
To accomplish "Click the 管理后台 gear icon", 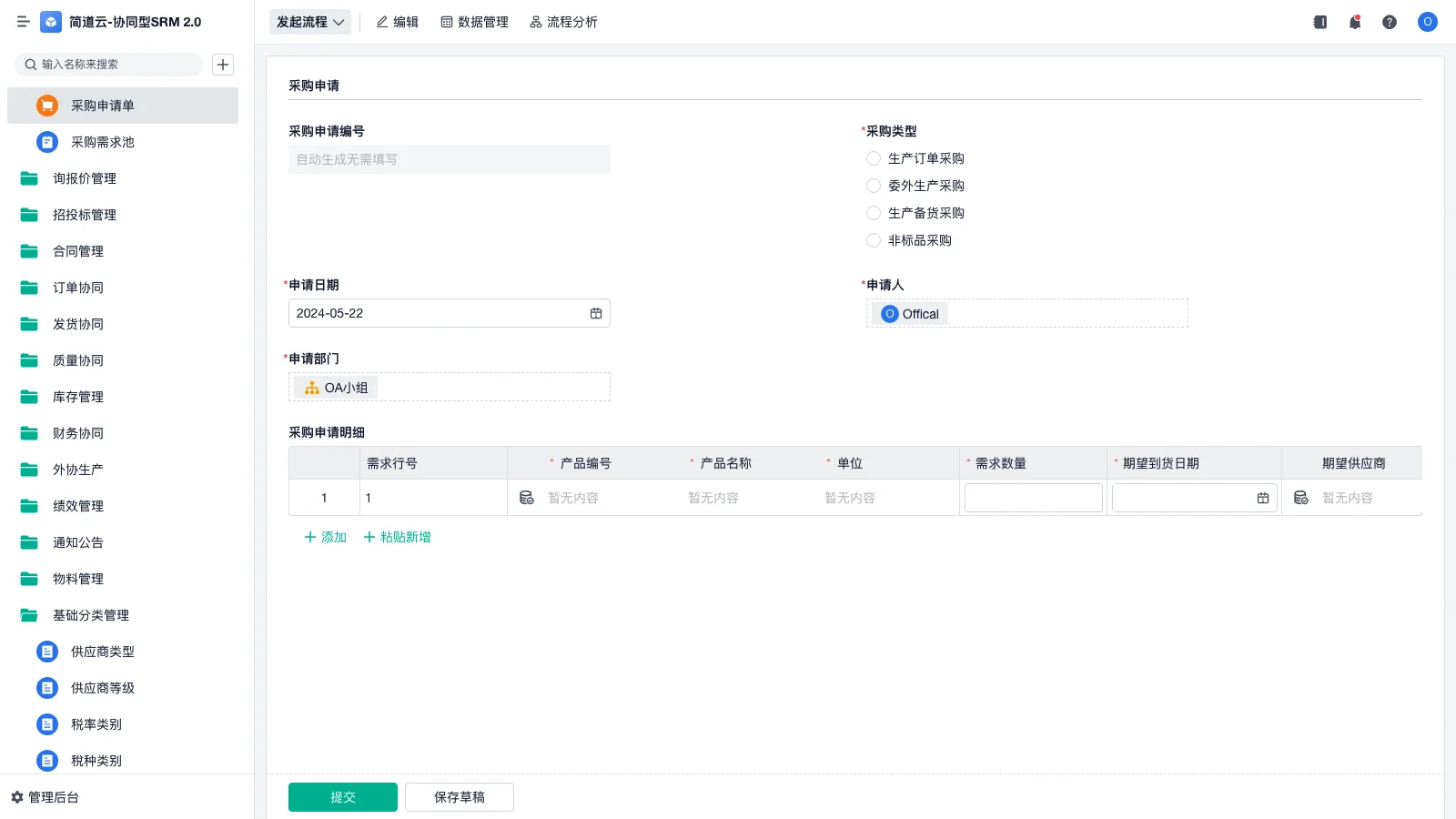I will click(16, 797).
